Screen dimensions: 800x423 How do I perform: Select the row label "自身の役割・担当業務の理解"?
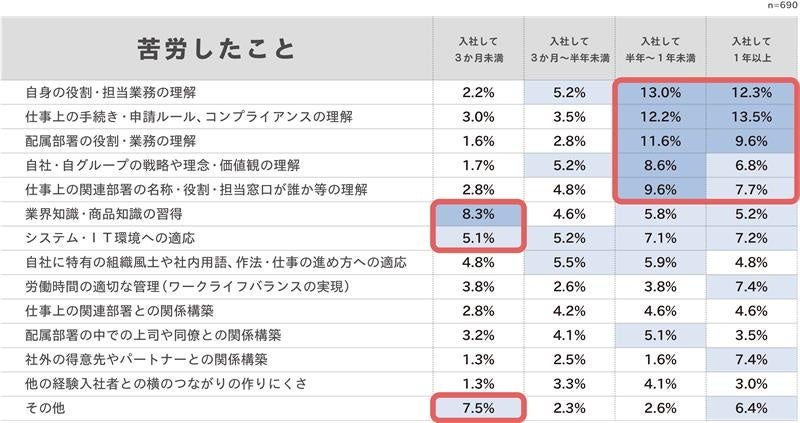click(x=113, y=93)
